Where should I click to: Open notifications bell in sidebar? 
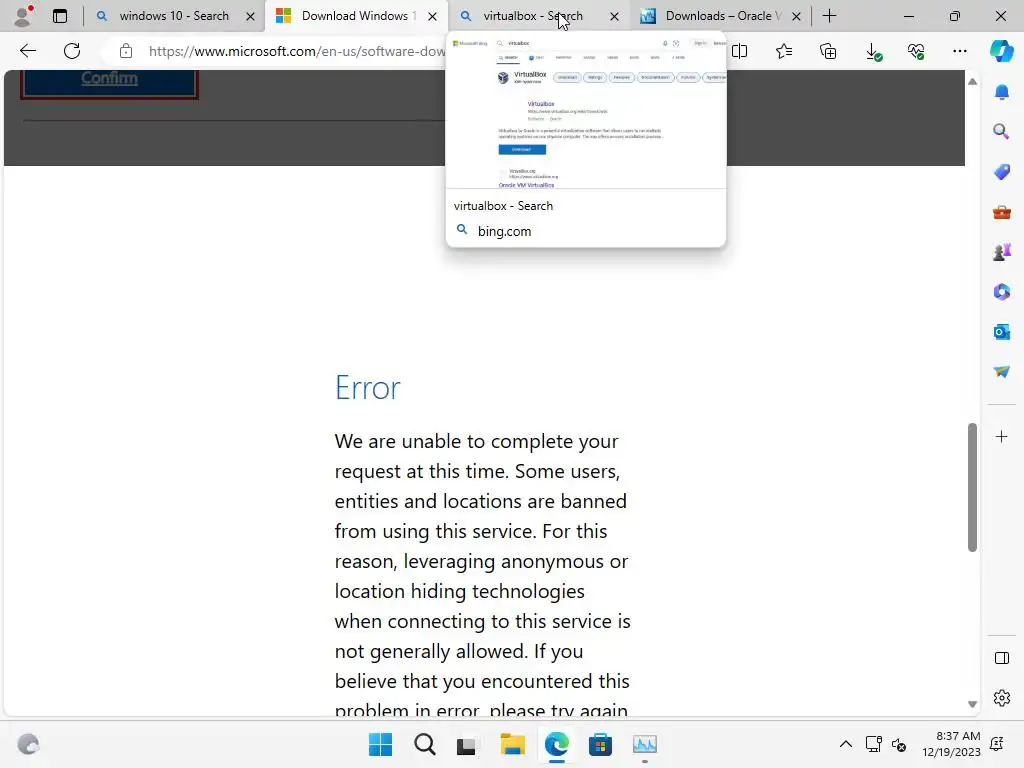(1001, 92)
